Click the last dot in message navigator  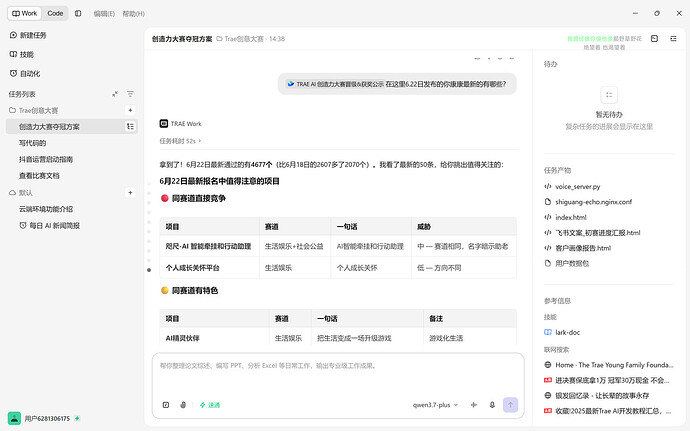pyautogui.click(x=149, y=270)
